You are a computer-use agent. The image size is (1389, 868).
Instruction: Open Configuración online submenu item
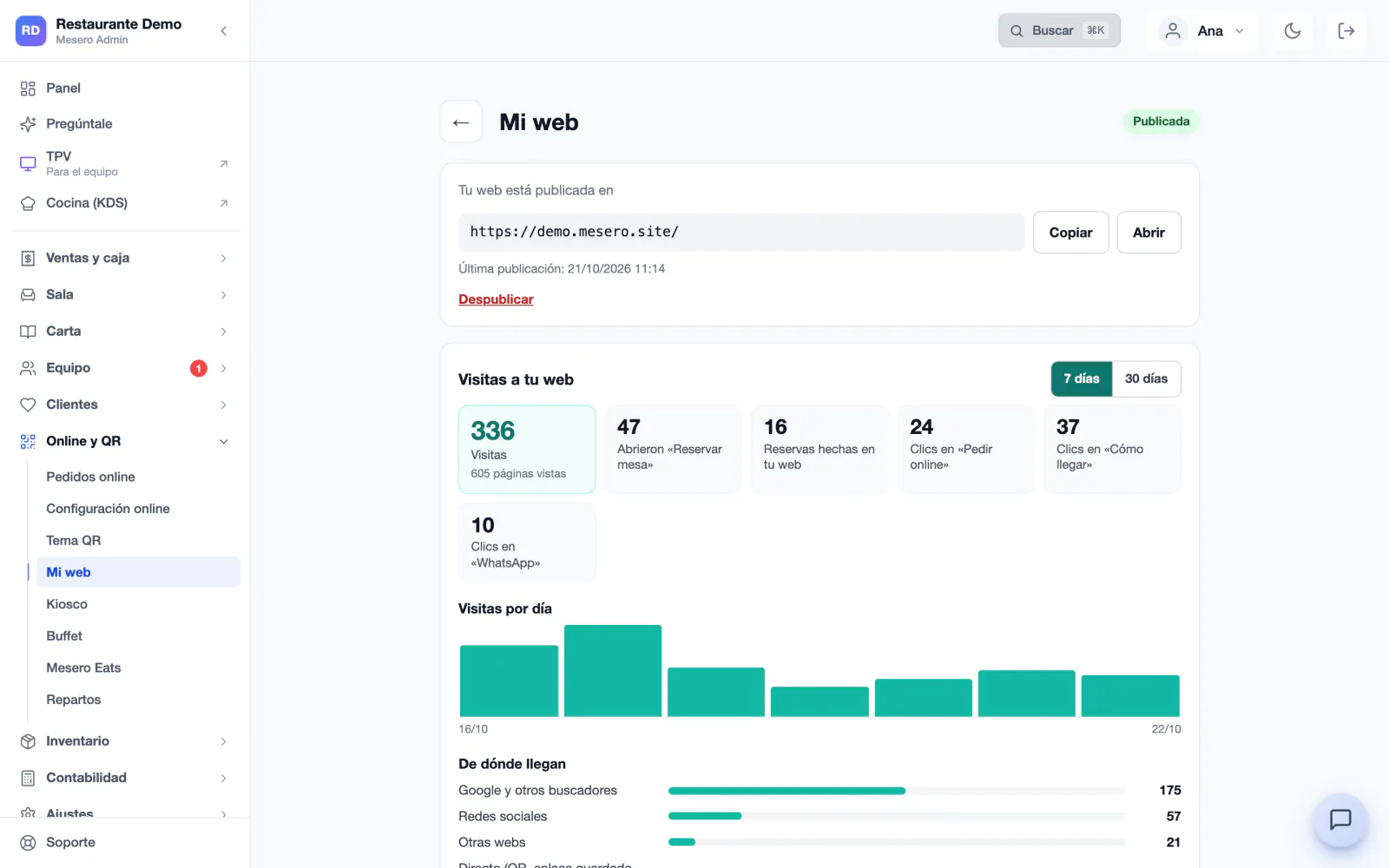point(137,509)
